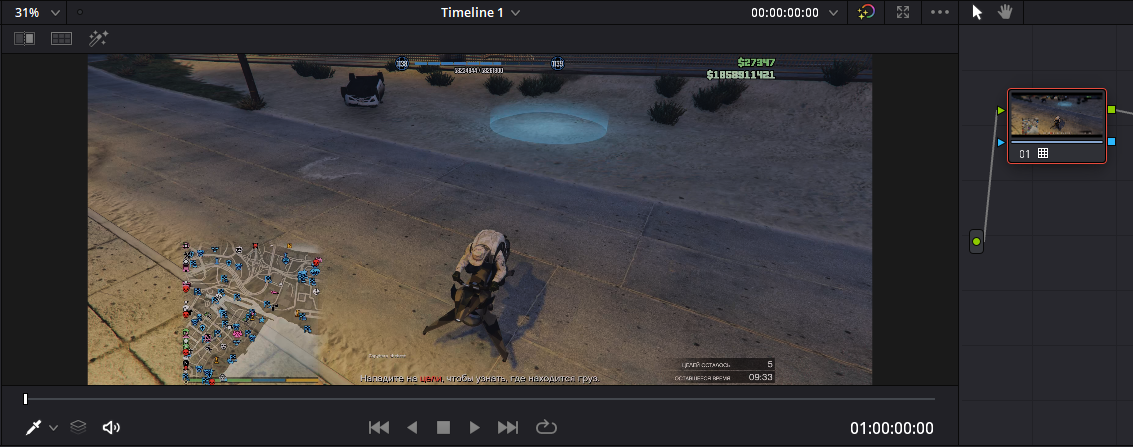Viewport: 1133px width, 447px height.
Task: Toggle the magic wand highlight icon
Action: click(98, 38)
